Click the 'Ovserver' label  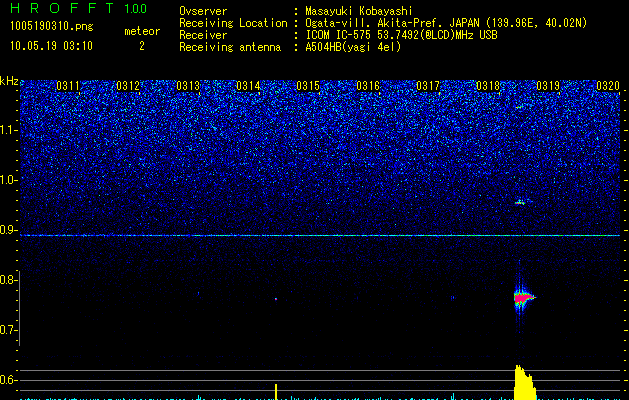tap(203, 11)
